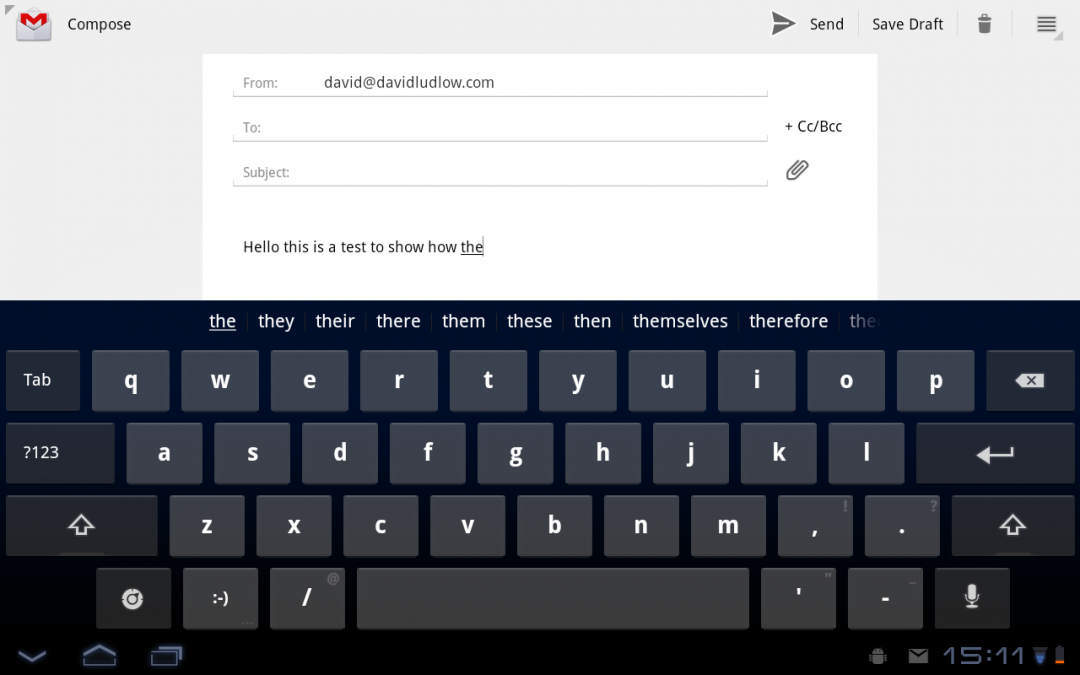
Task: Tap the d key
Action: [x=340, y=453]
